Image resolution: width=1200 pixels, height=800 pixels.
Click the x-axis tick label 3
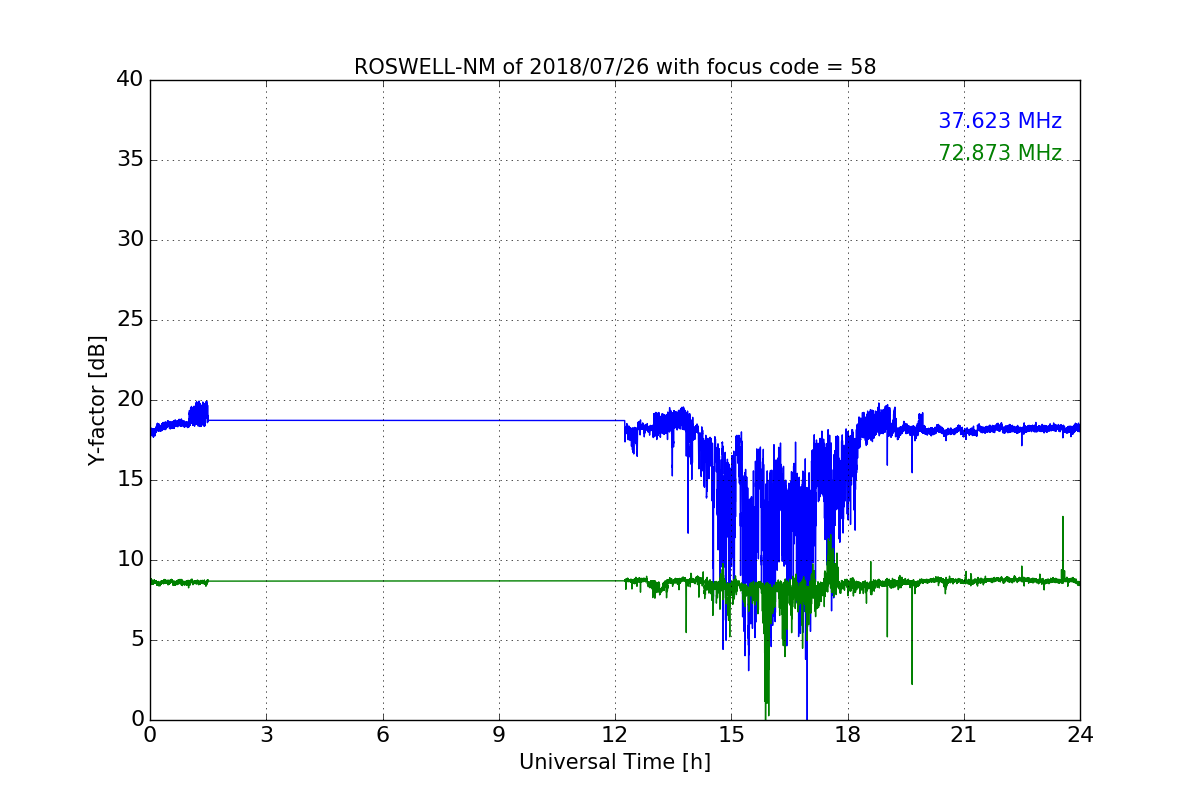click(x=266, y=734)
